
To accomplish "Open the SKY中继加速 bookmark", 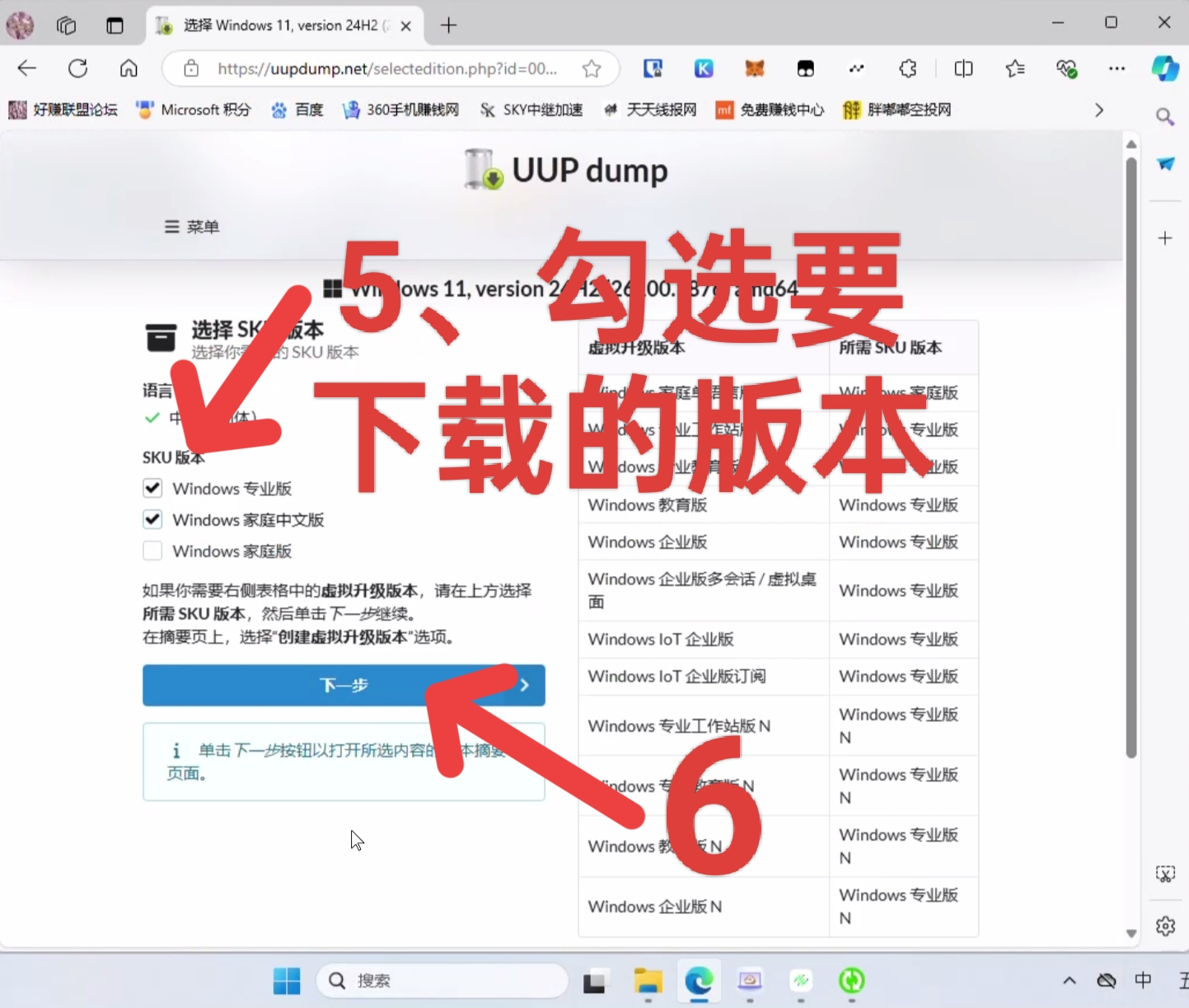I will (531, 110).
